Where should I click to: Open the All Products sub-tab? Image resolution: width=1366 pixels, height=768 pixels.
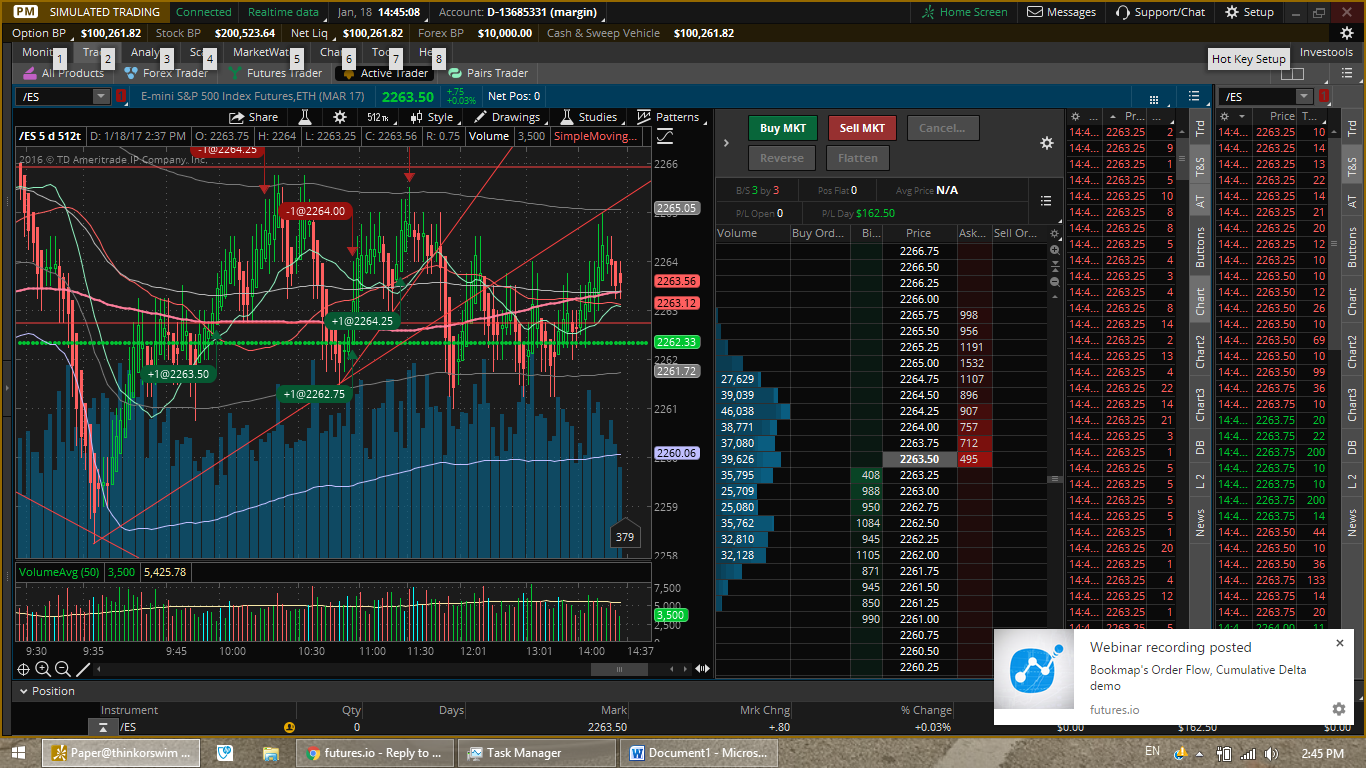pos(63,73)
